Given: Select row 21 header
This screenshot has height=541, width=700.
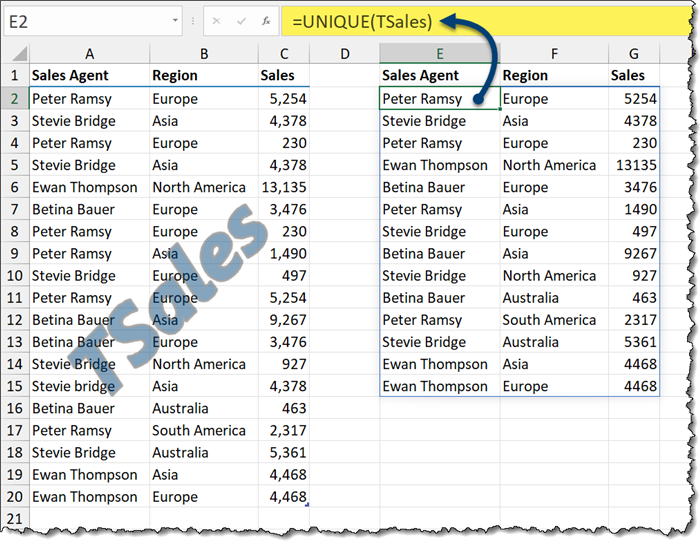Looking at the screenshot, I should pyautogui.click(x=14, y=519).
